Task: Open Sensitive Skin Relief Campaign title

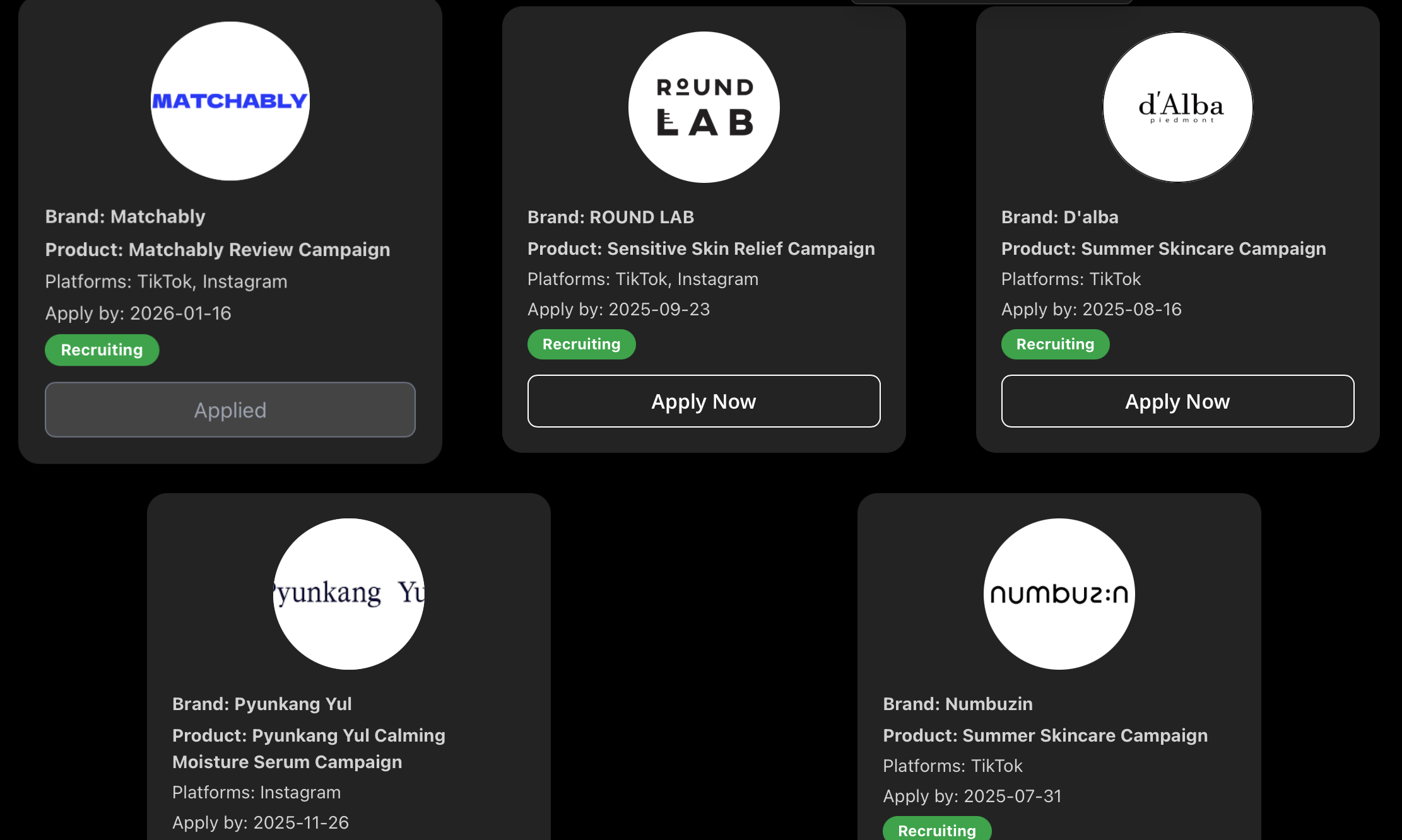Action: pos(702,248)
